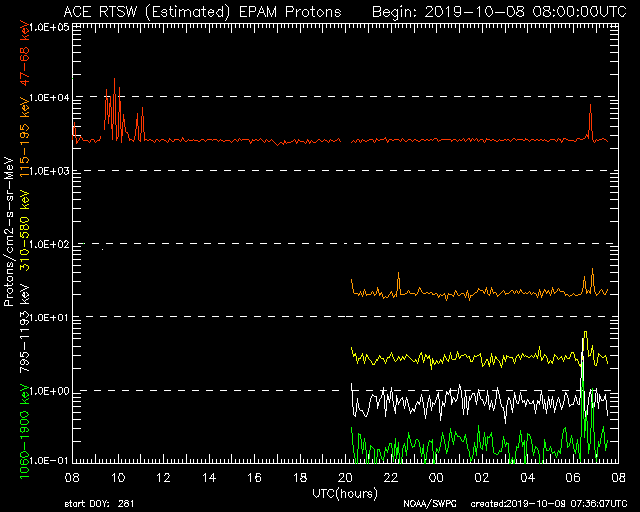Click the 00 hour tick label on x-axis
Image resolution: width=640 pixels, height=512 pixels.
436,478
